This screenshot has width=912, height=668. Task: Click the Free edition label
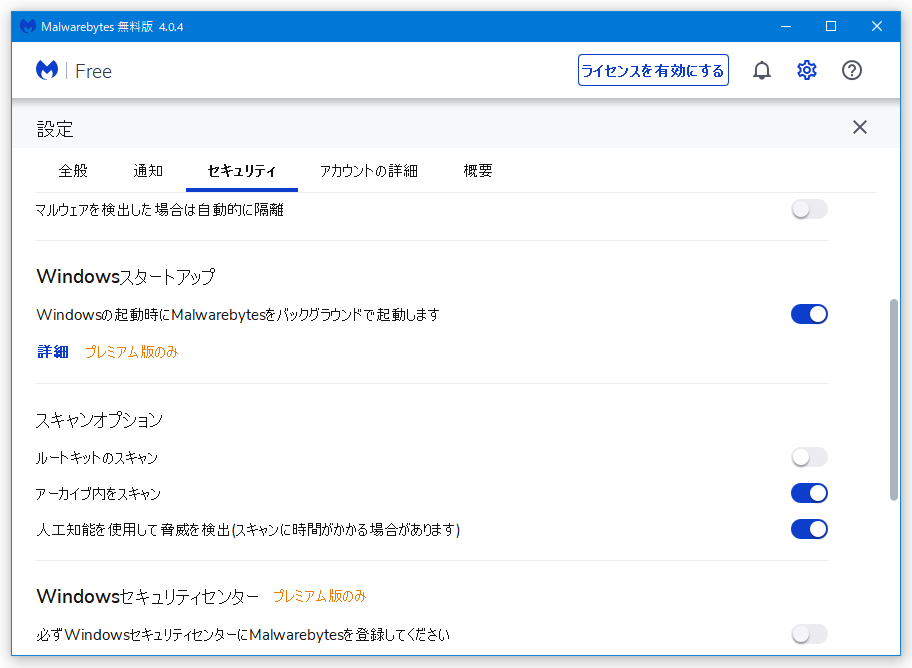pos(93,71)
